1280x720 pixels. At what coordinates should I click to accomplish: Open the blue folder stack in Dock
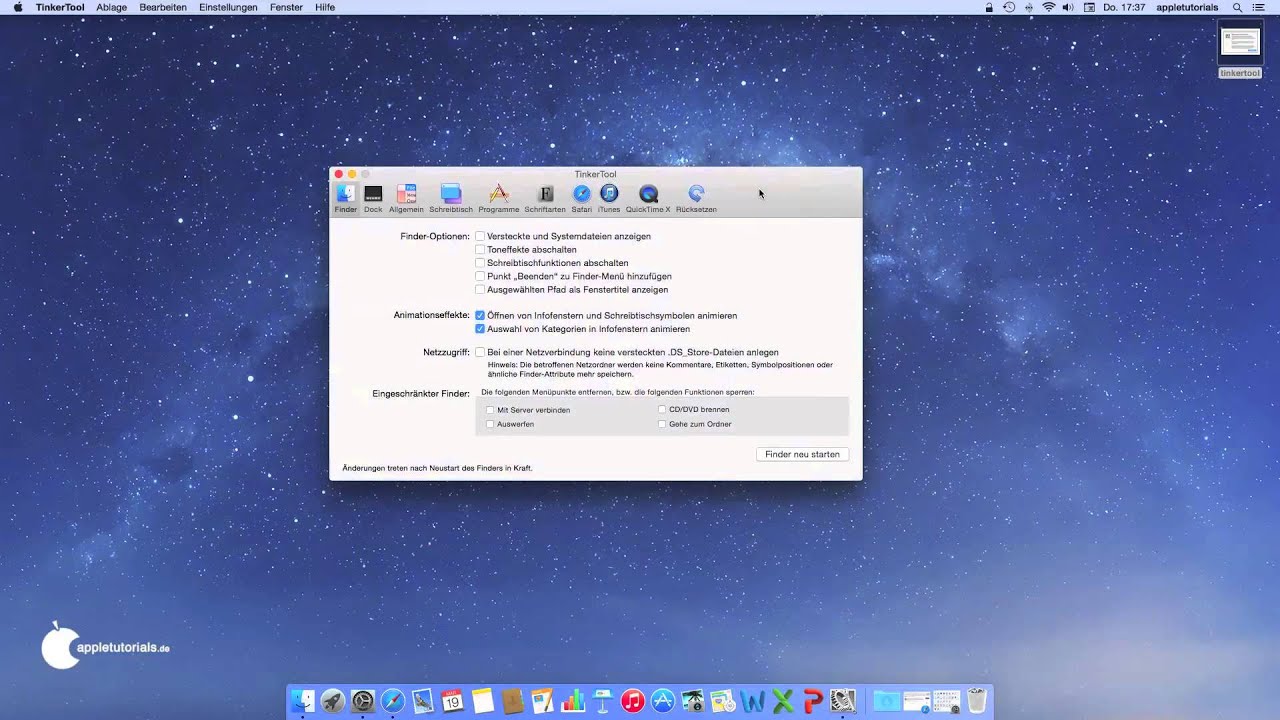(x=886, y=701)
